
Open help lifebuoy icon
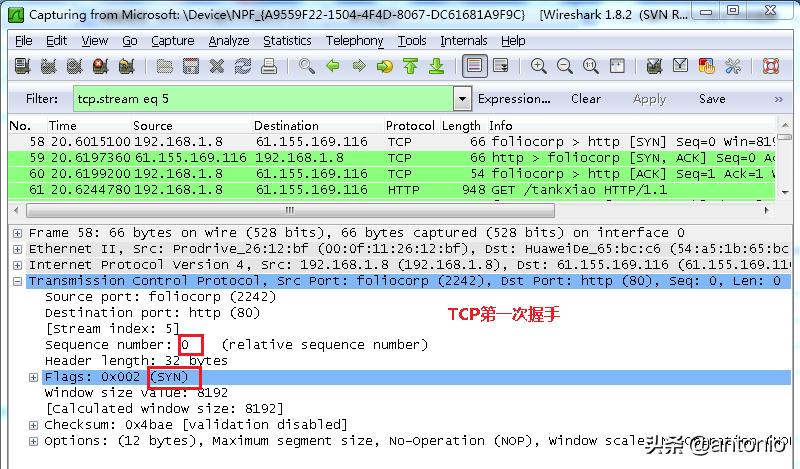pos(770,66)
